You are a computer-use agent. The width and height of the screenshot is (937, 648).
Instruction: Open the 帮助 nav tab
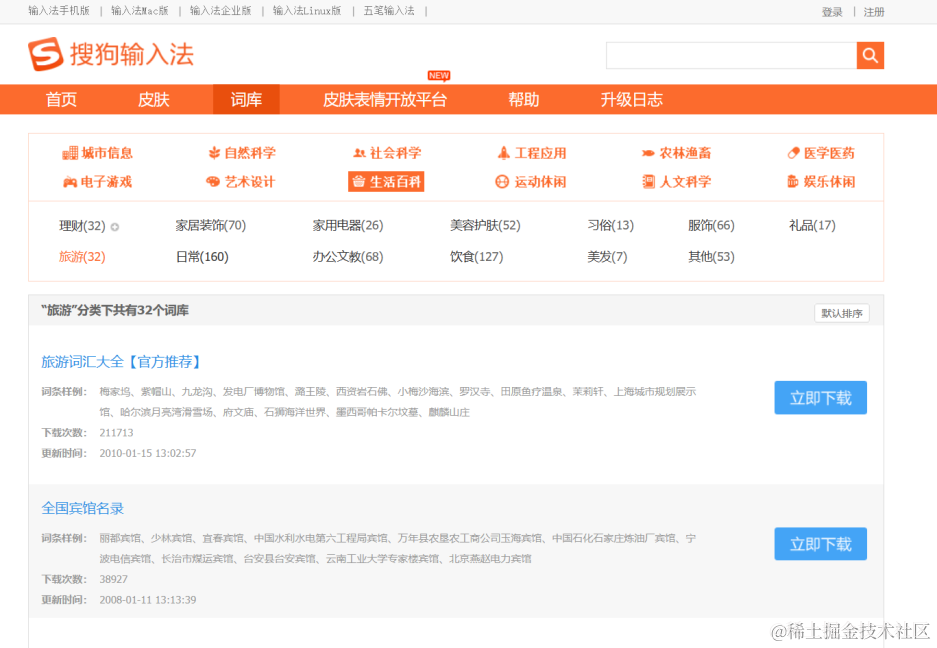coord(523,99)
